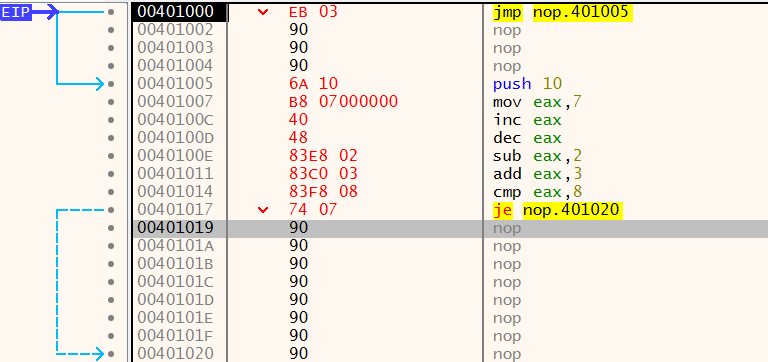Toggle breakpoint dot beside 00401005
Screen dimensions: 768x362
111,84
